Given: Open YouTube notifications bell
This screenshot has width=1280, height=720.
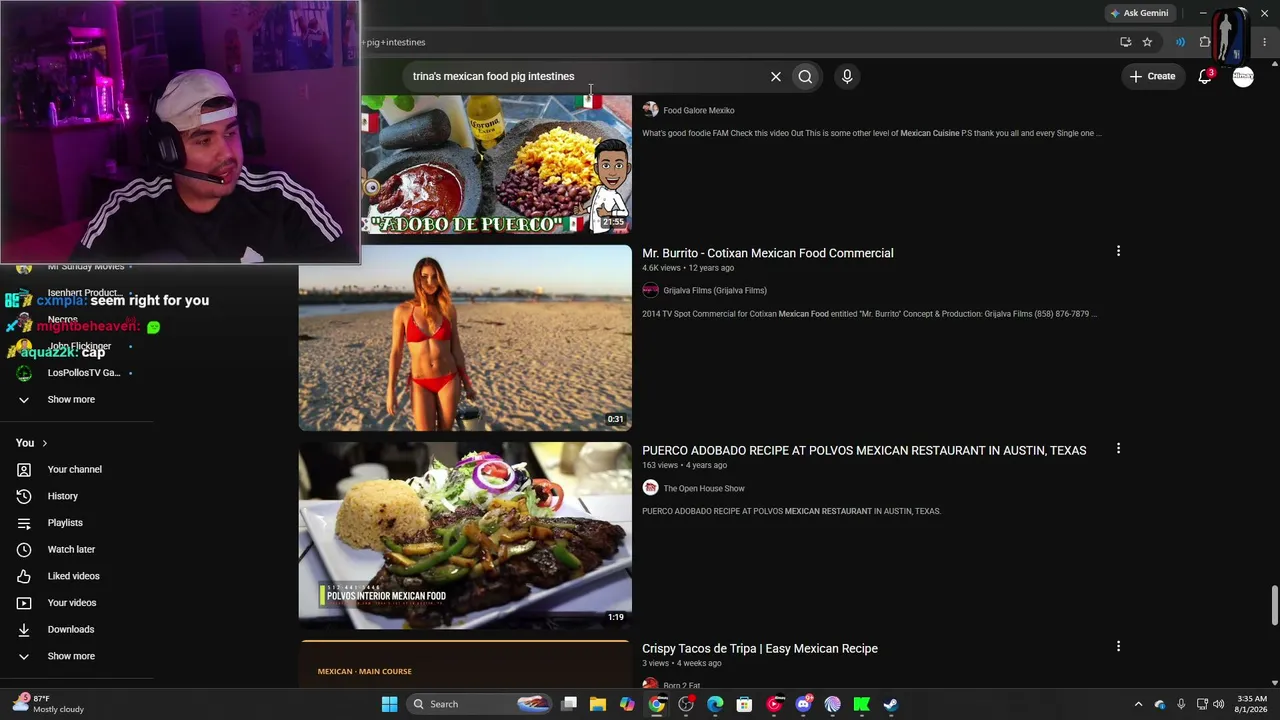Looking at the screenshot, I should tap(1205, 76).
